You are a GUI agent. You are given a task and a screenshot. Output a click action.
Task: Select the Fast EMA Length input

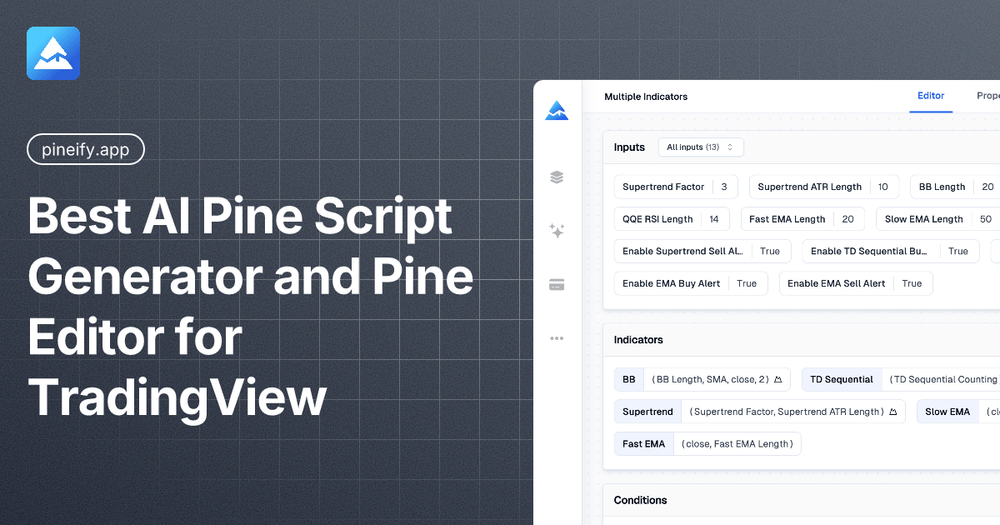802,219
